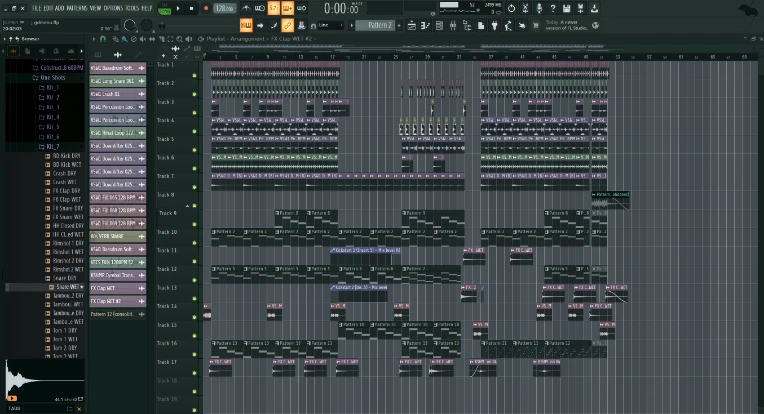764x414 pixels.
Task: Open the help question mark icon
Action: [x=552, y=8]
